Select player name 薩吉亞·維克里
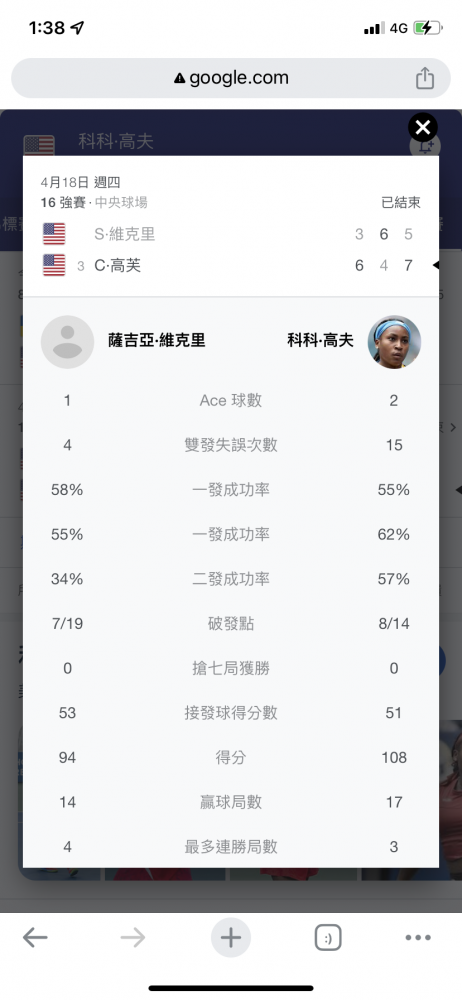The image size is (462, 1000). click(157, 341)
